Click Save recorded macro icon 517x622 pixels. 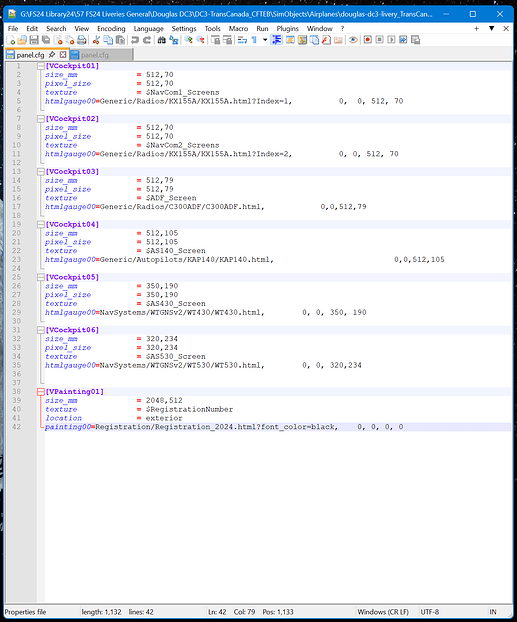click(x=415, y=40)
